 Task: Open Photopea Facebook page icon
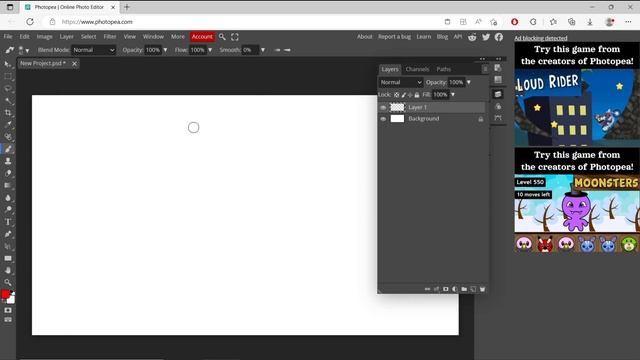tap(499, 37)
